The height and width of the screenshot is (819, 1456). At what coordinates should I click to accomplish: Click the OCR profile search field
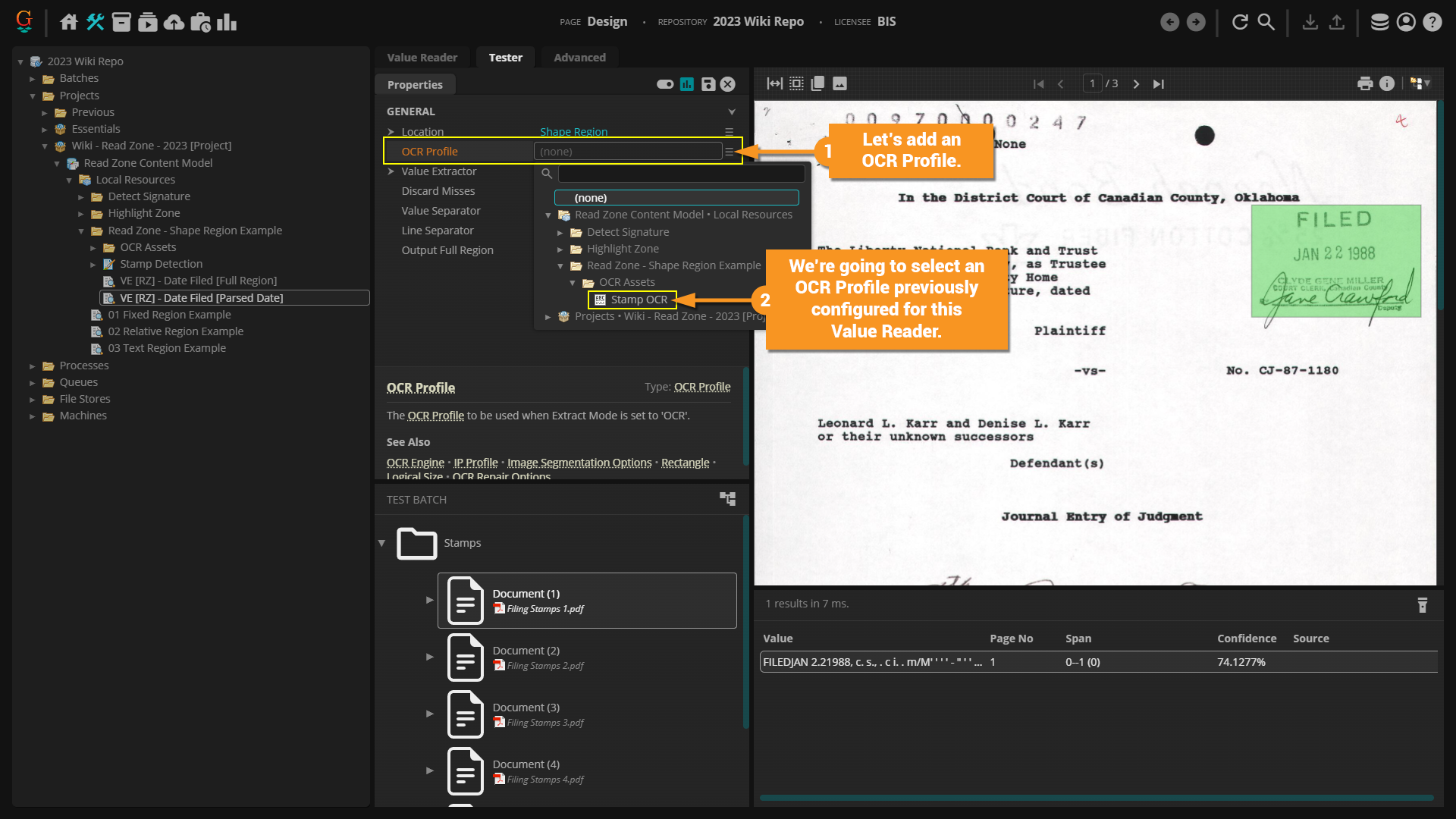click(680, 174)
